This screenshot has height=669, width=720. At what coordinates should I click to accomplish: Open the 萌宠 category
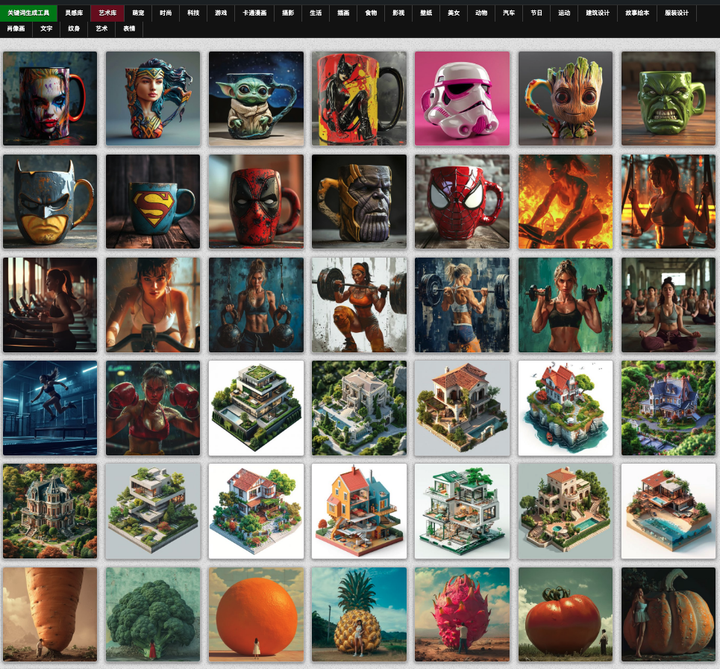(138, 13)
